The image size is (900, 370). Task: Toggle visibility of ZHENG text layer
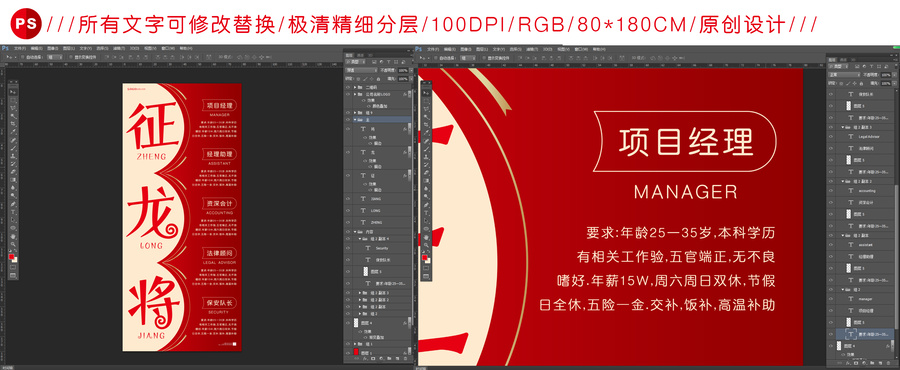348,222
